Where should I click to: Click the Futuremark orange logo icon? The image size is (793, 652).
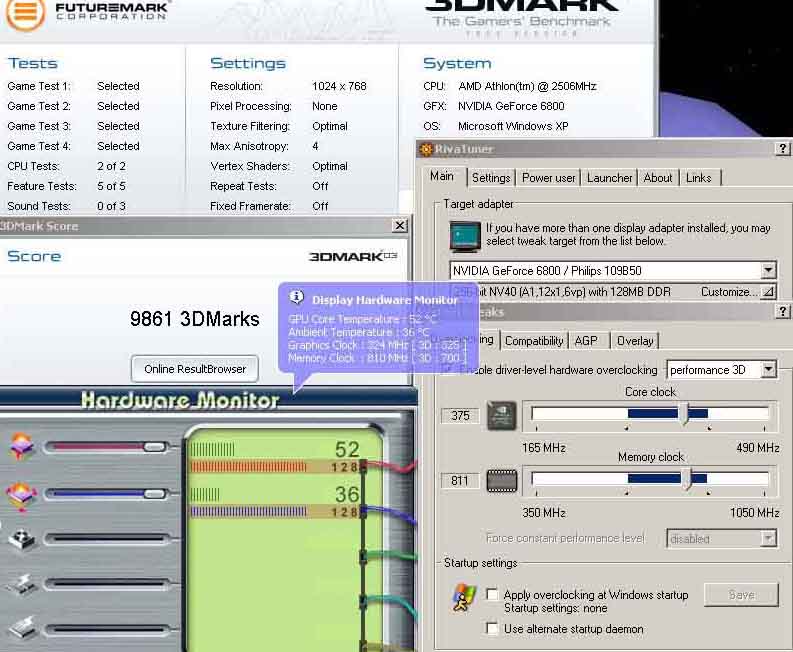[25, 14]
